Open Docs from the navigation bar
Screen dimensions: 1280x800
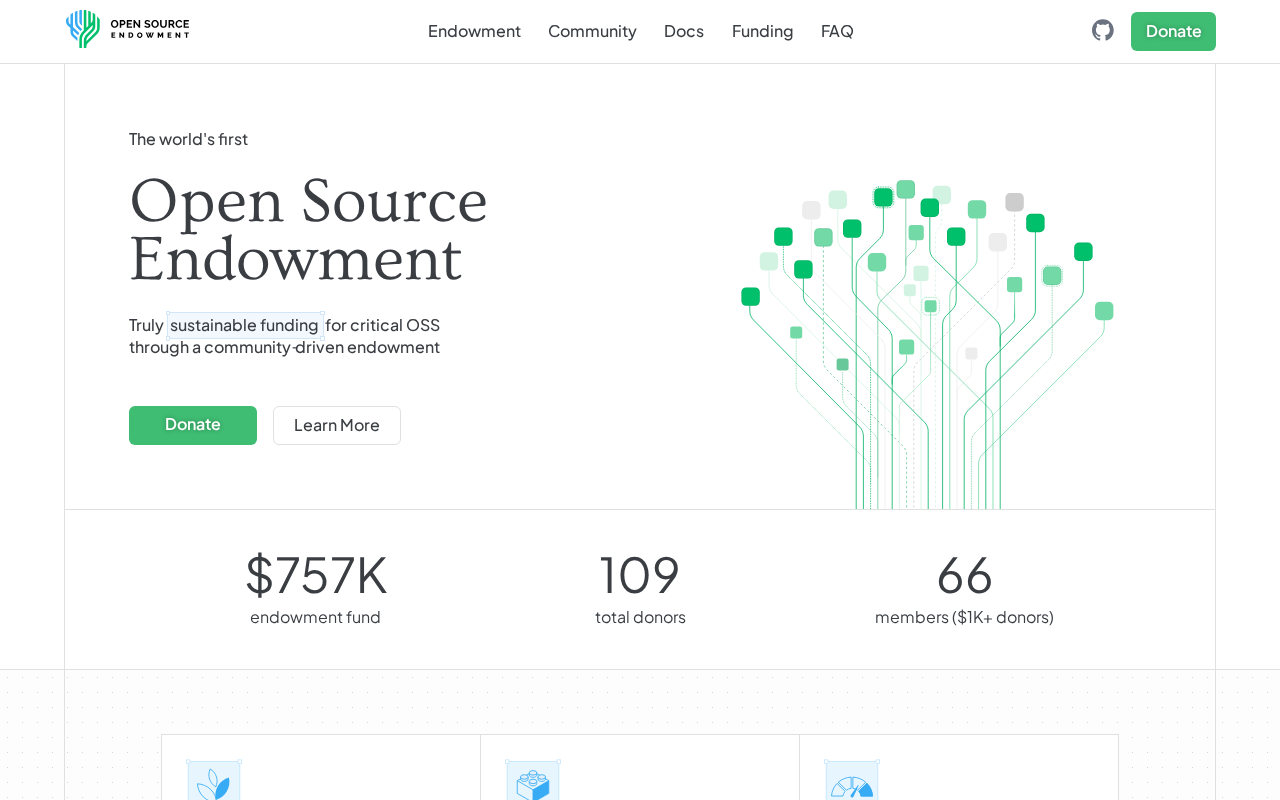(684, 31)
